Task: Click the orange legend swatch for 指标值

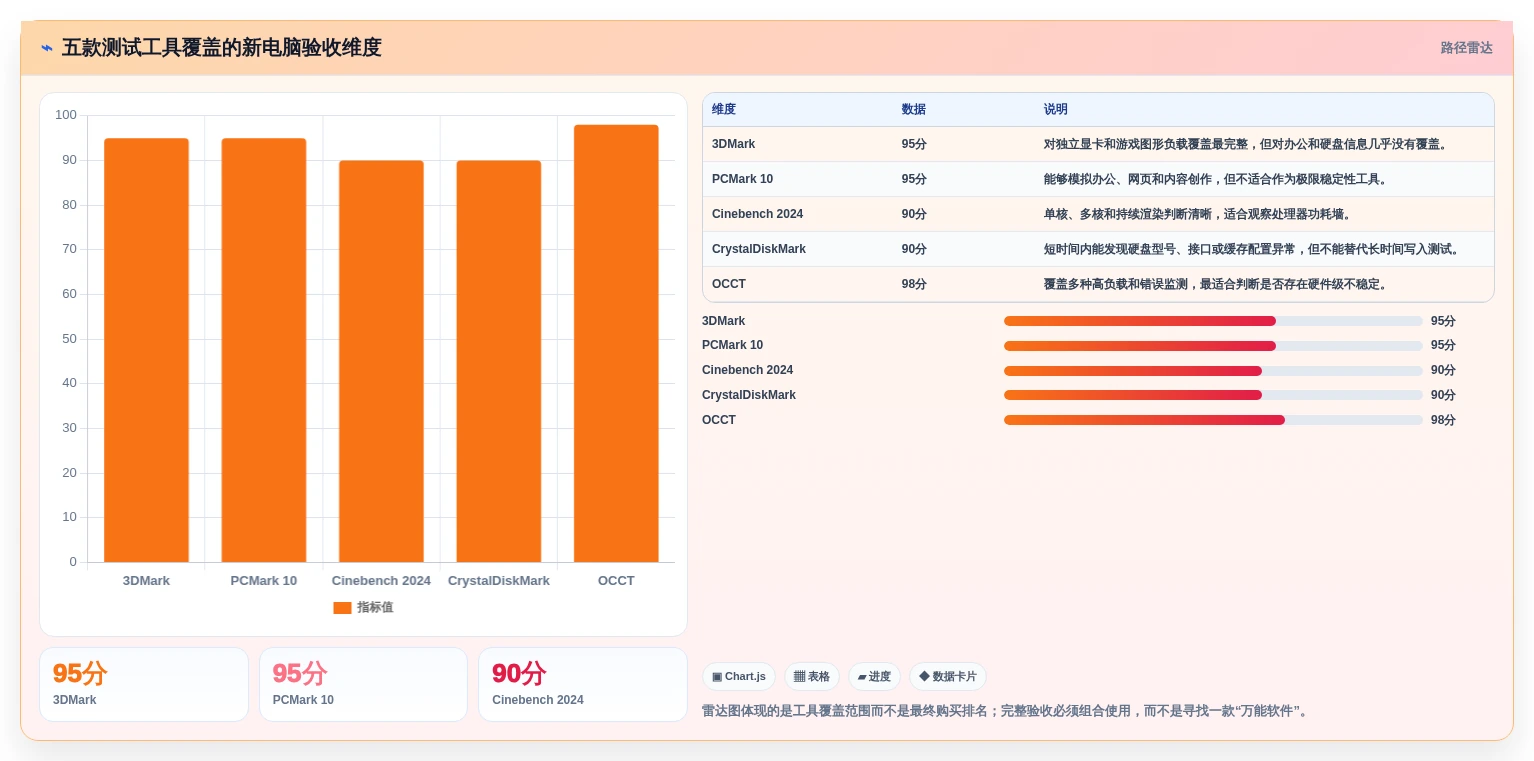Action: (x=342, y=608)
